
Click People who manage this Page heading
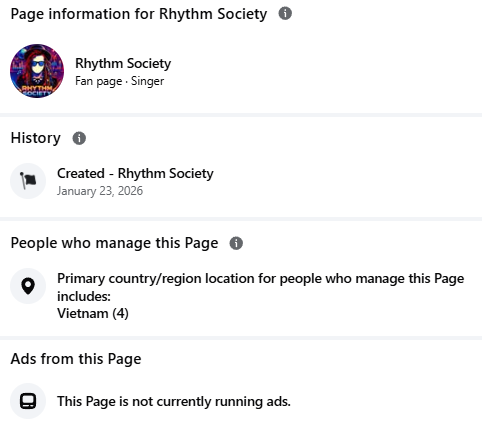pos(114,243)
